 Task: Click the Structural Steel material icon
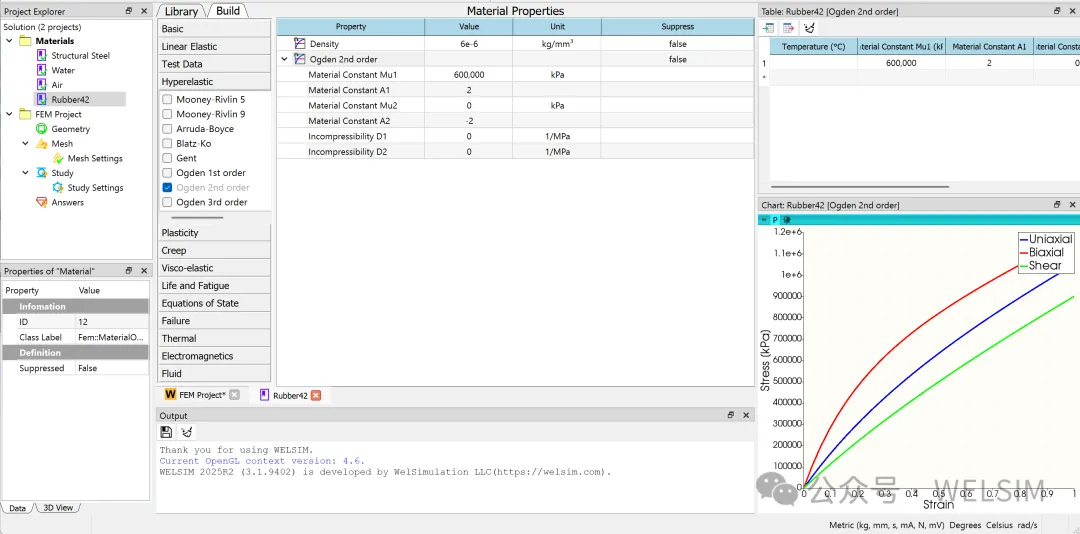41,56
